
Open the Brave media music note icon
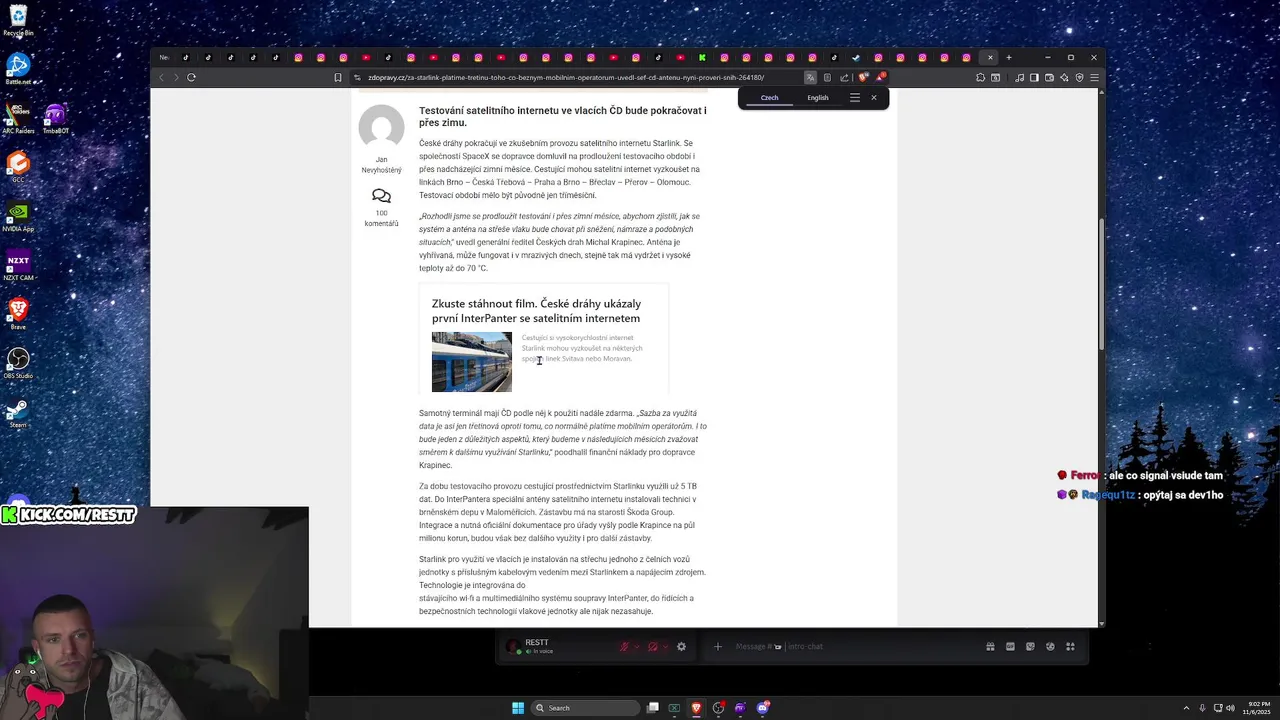[x=1020, y=77]
